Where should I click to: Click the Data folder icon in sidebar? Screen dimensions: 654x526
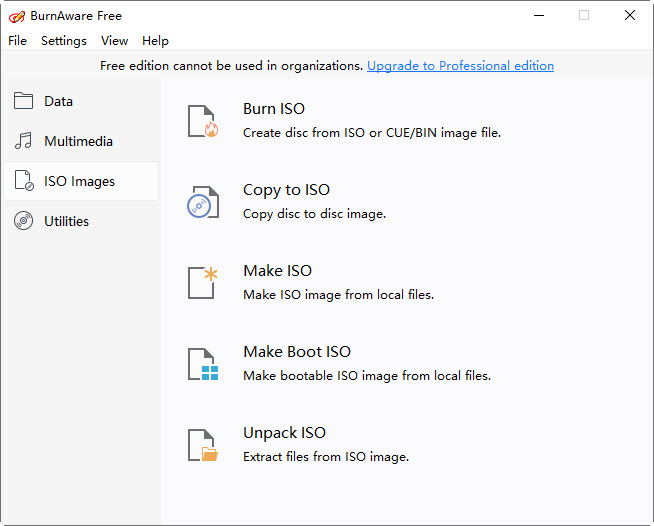[x=23, y=101]
